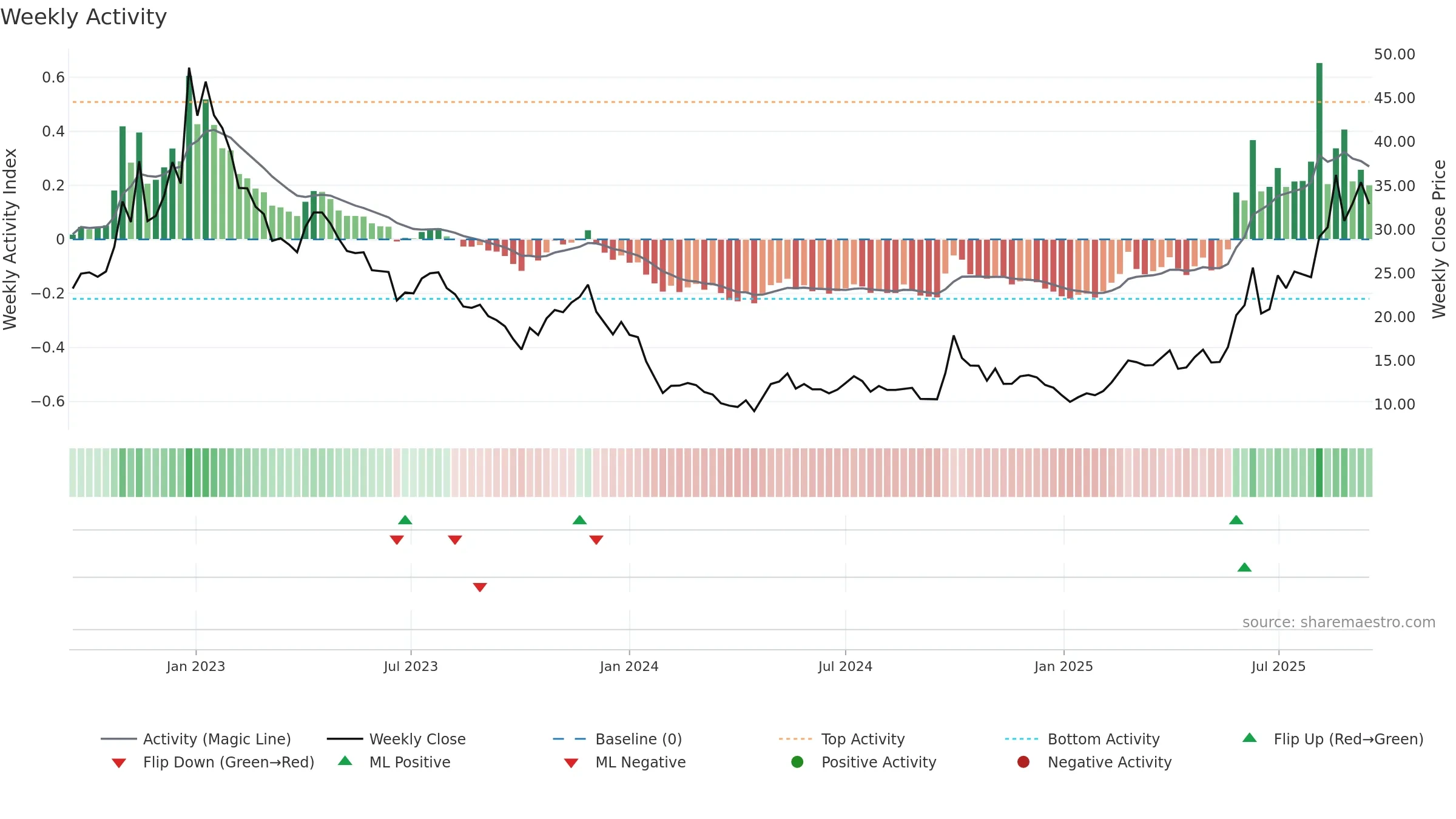Image resolution: width=1456 pixels, height=819 pixels.
Task: Toggle the Positive Activity legend item
Action: click(x=864, y=762)
